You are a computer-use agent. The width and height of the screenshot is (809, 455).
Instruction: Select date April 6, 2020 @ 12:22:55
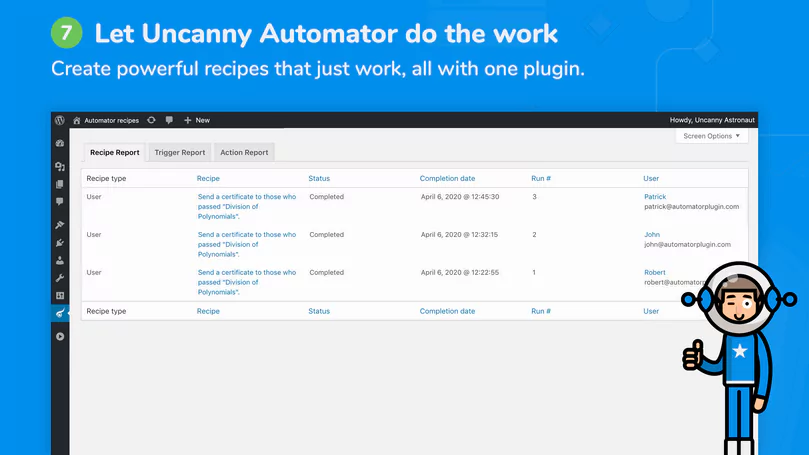(460, 272)
